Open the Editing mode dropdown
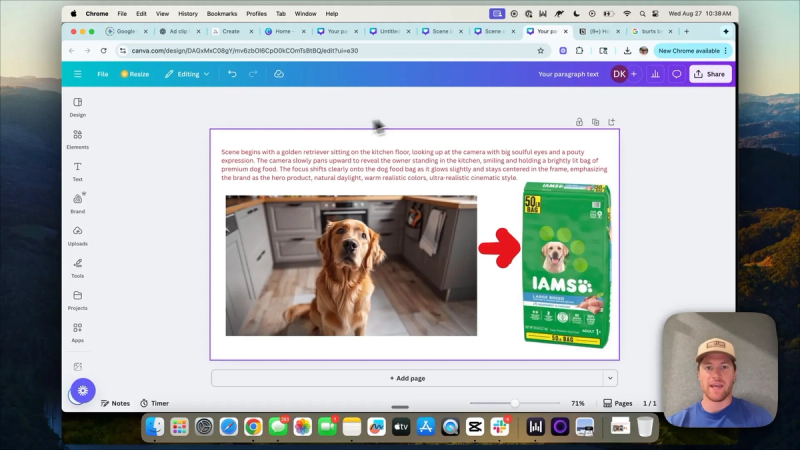Image resolution: width=800 pixels, height=450 pixels. [187, 74]
